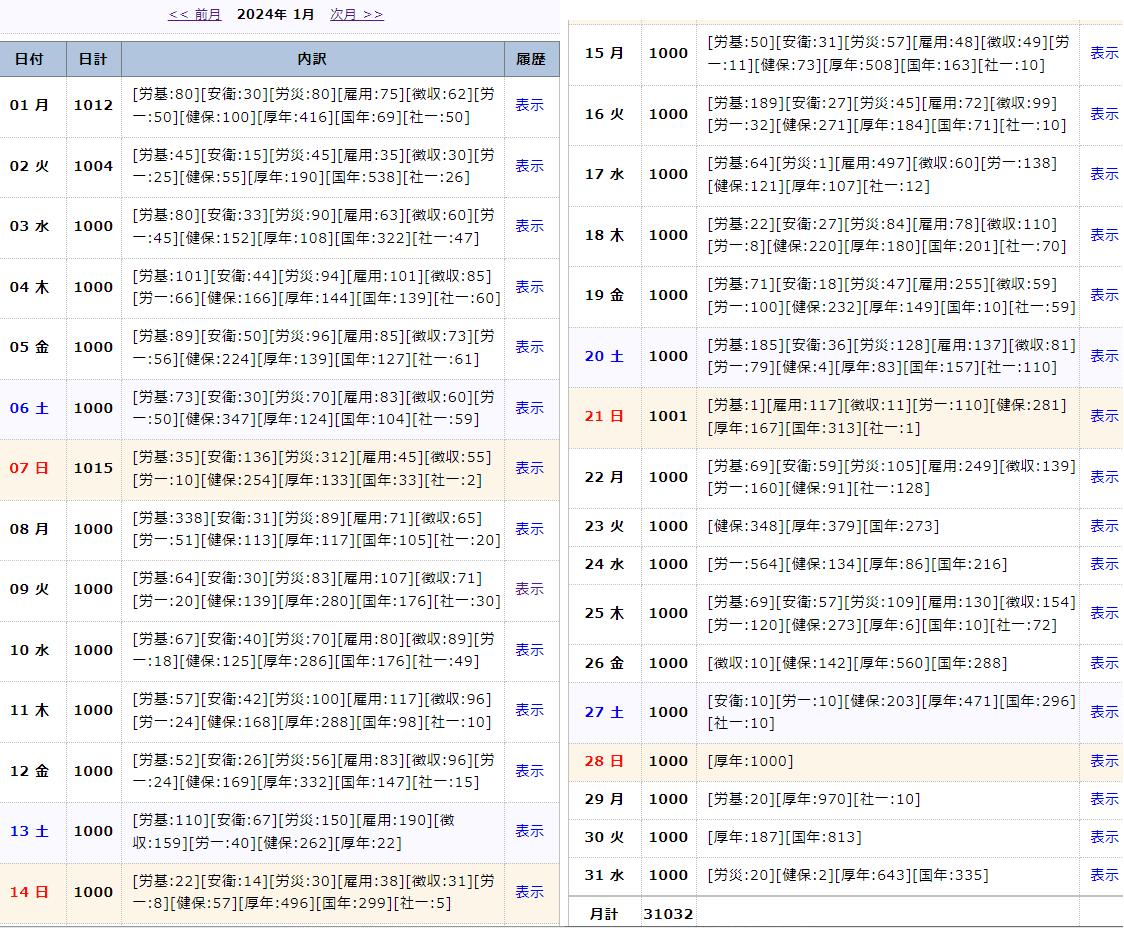Viewport: 1124px width, 928px height.
Task: Click the 日付 column header
Action: (33, 59)
